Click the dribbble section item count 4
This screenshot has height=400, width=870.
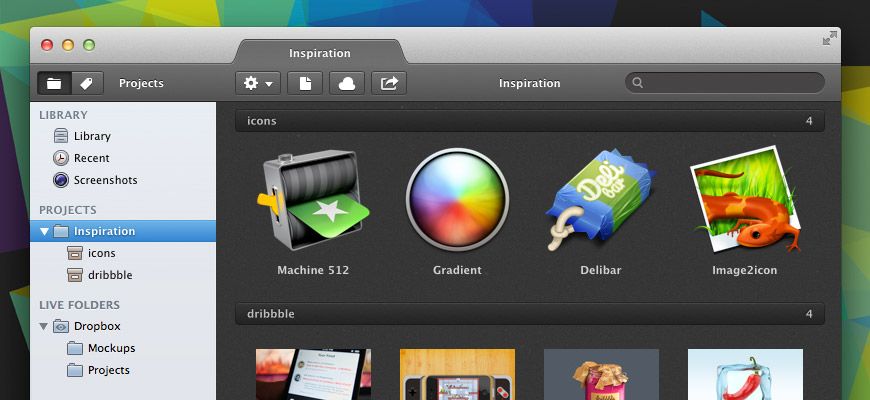809,314
